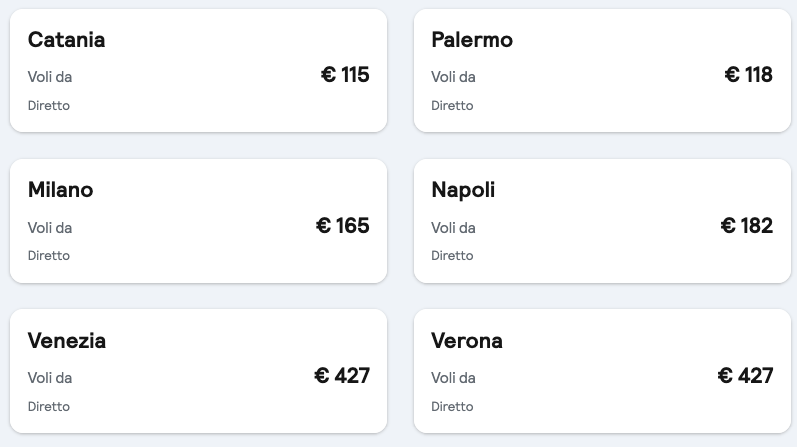This screenshot has height=447, width=797.
Task: Click the € 118 Palermo price
Action: [749, 75]
